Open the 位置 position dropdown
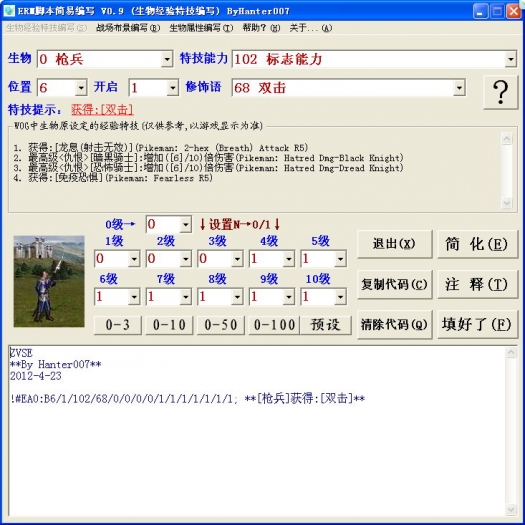The width and height of the screenshot is (525, 525). [81, 88]
